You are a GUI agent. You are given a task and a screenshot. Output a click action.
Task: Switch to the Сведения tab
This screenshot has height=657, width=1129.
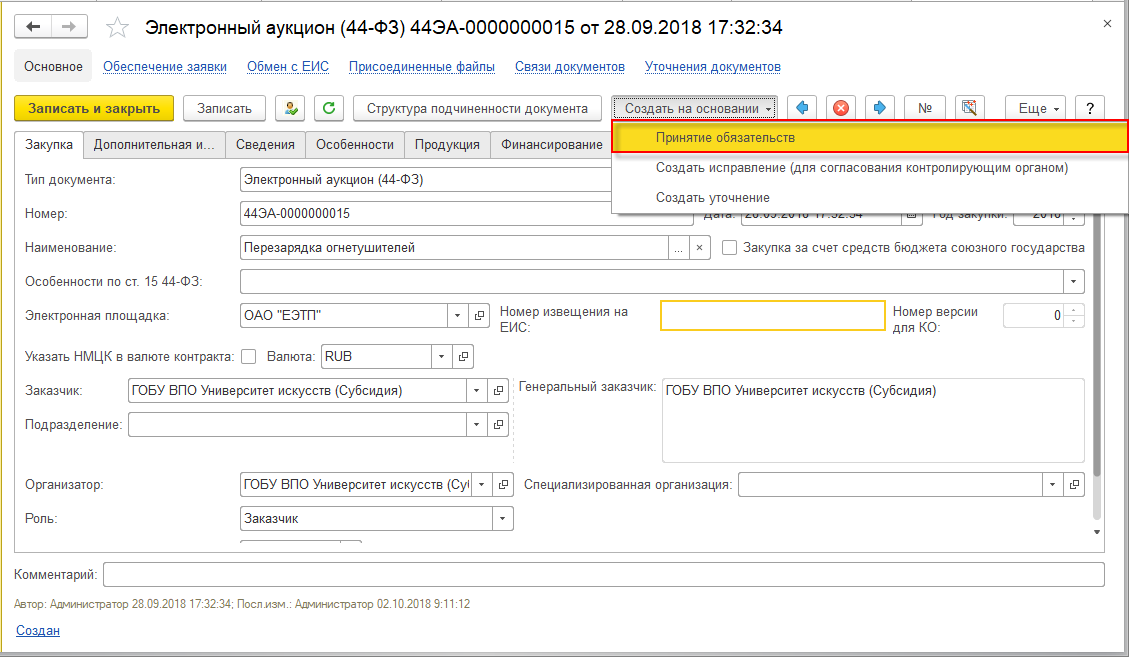coord(265,145)
